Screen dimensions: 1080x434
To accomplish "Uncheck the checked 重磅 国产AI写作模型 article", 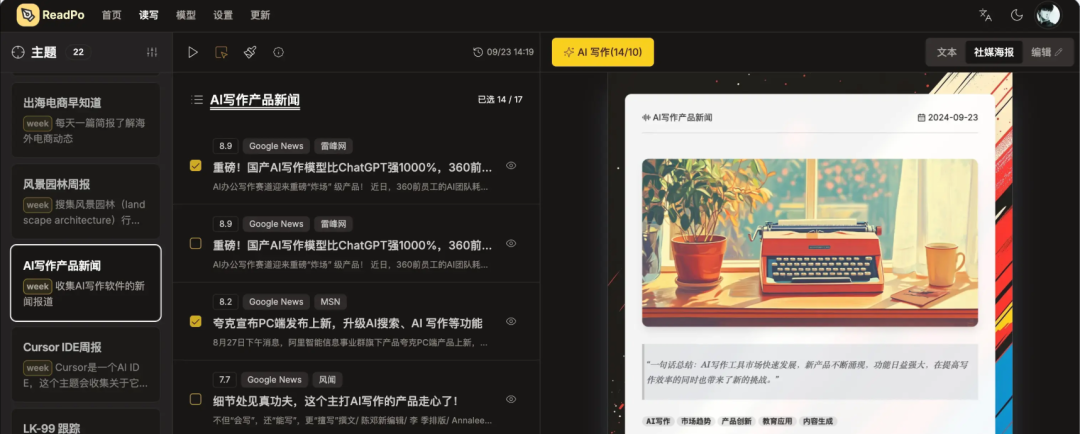I will (x=196, y=166).
